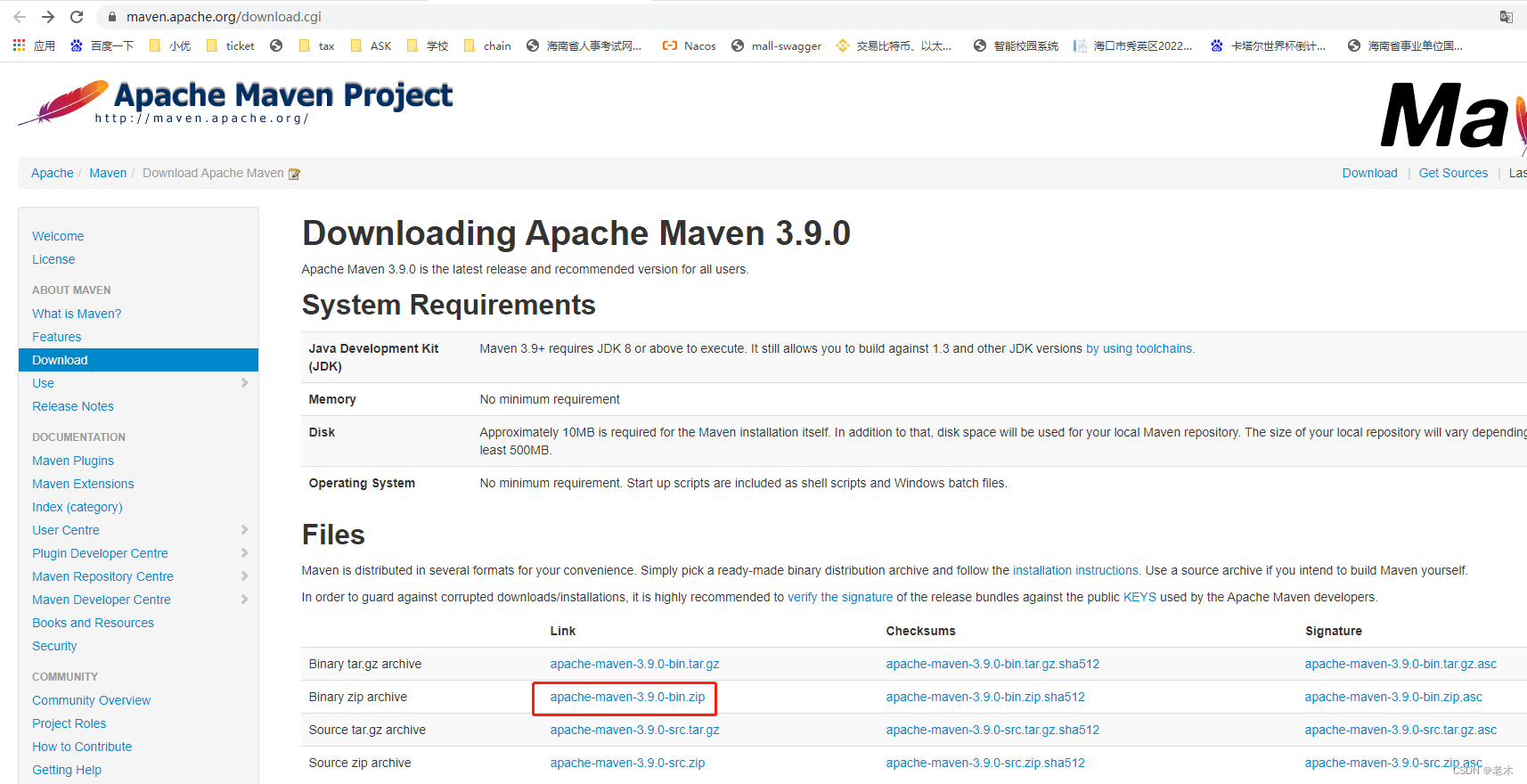1527x784 pixels.
Task: Open Maven Plugins sidebar link
Action: click(x=73, y=461)
